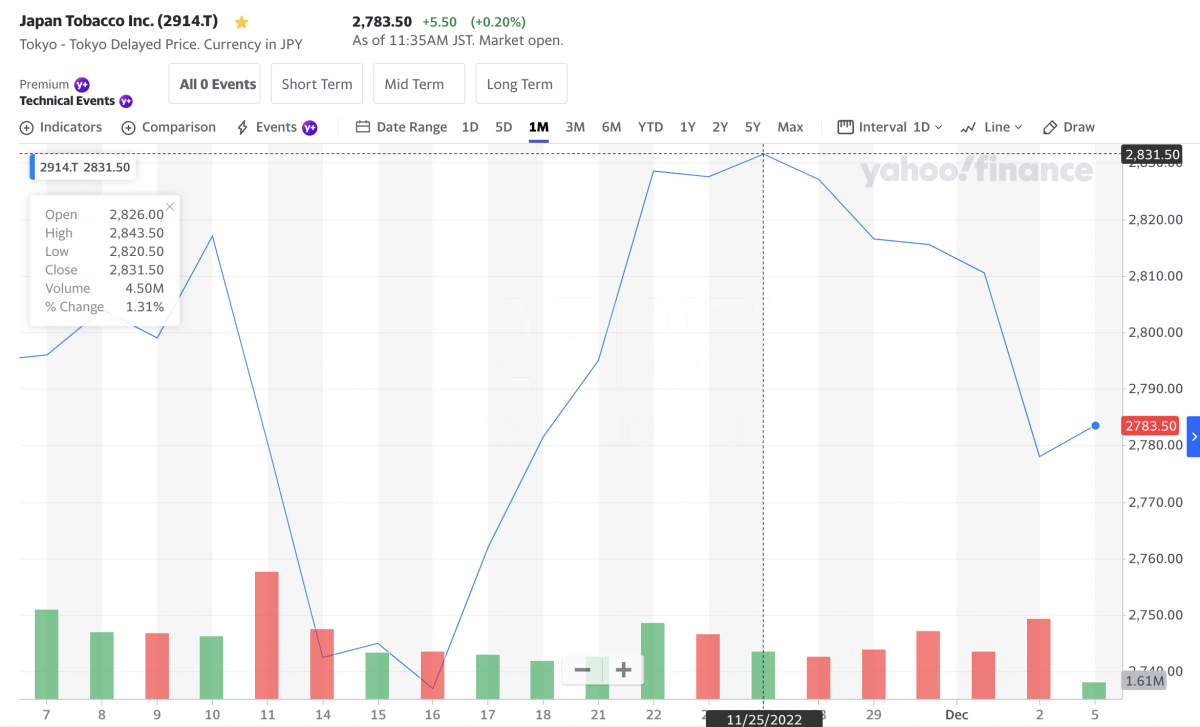1200x727 pixels.
Task: Switch range to YTD
Action: click(x=650, y=127)
